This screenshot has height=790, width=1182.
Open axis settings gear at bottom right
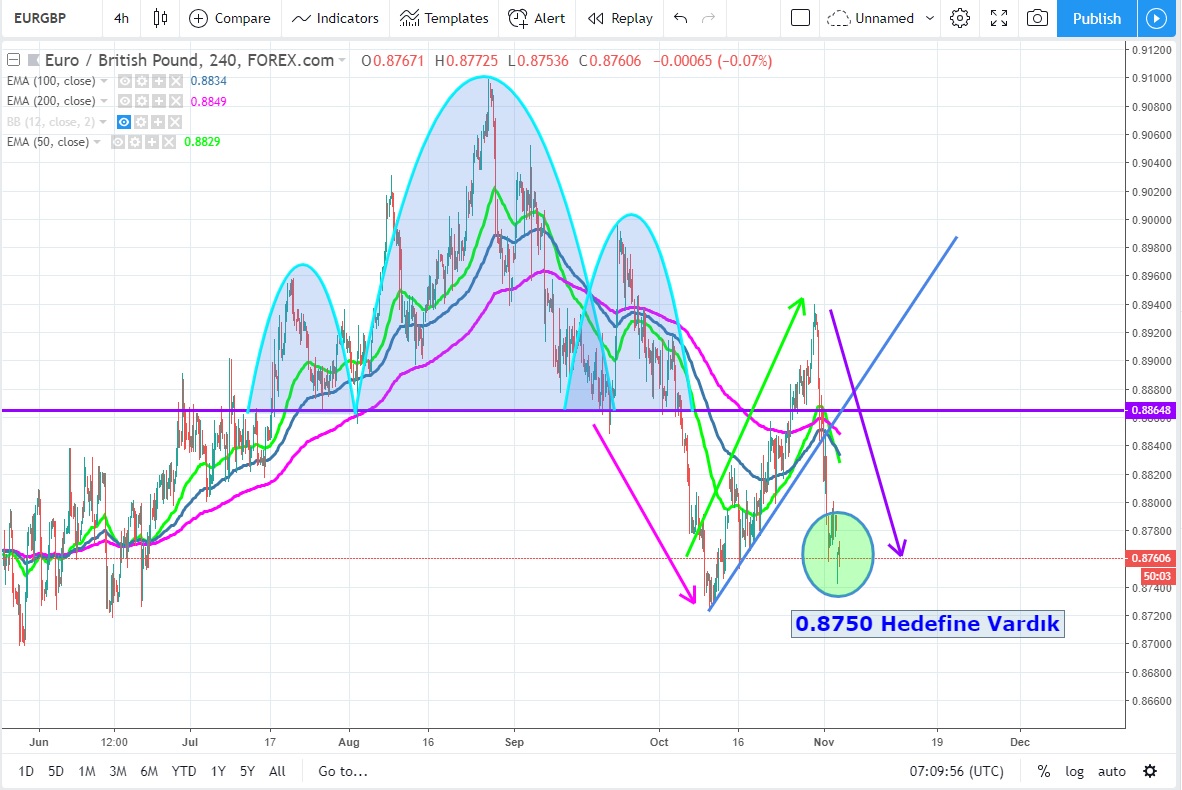pyautogui.click(x=1150, y=771)
